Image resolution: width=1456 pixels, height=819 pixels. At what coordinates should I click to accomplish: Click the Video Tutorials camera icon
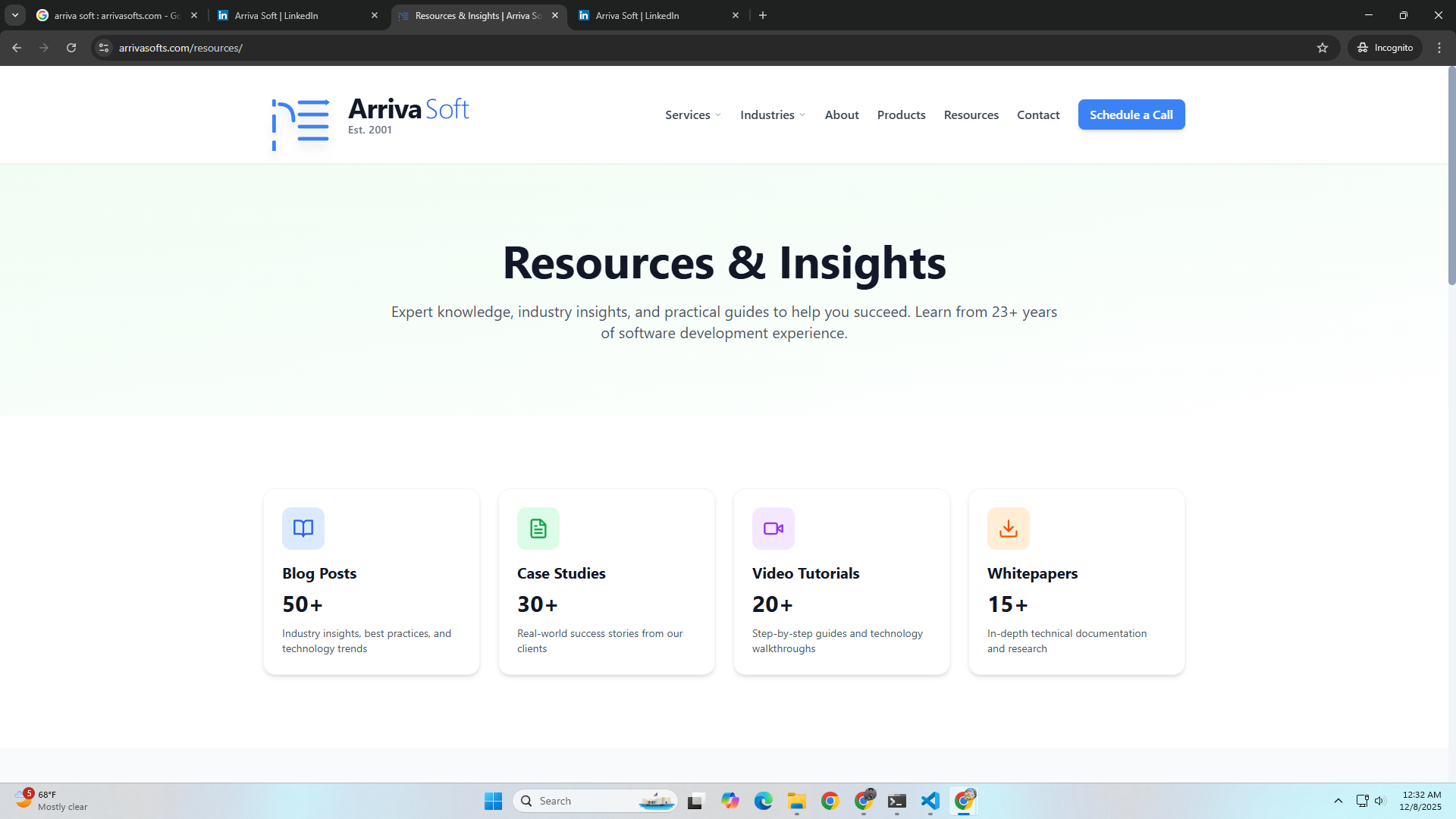coord(773,529)
